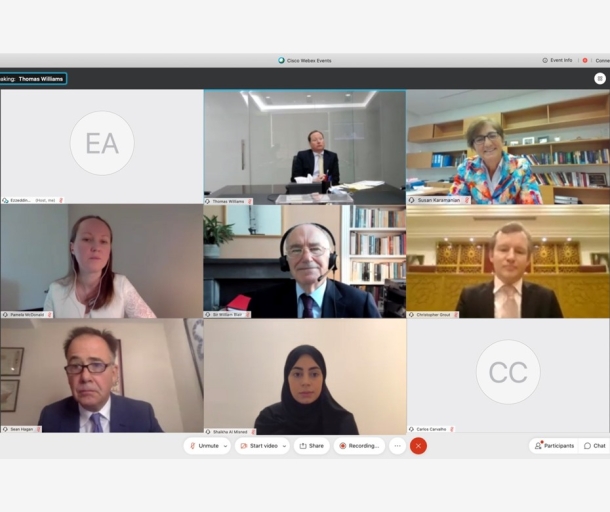Viewport: 610px width, 512px height.
Task: Open the video options arrow beside Start video
Action: (x=284, y=446)
